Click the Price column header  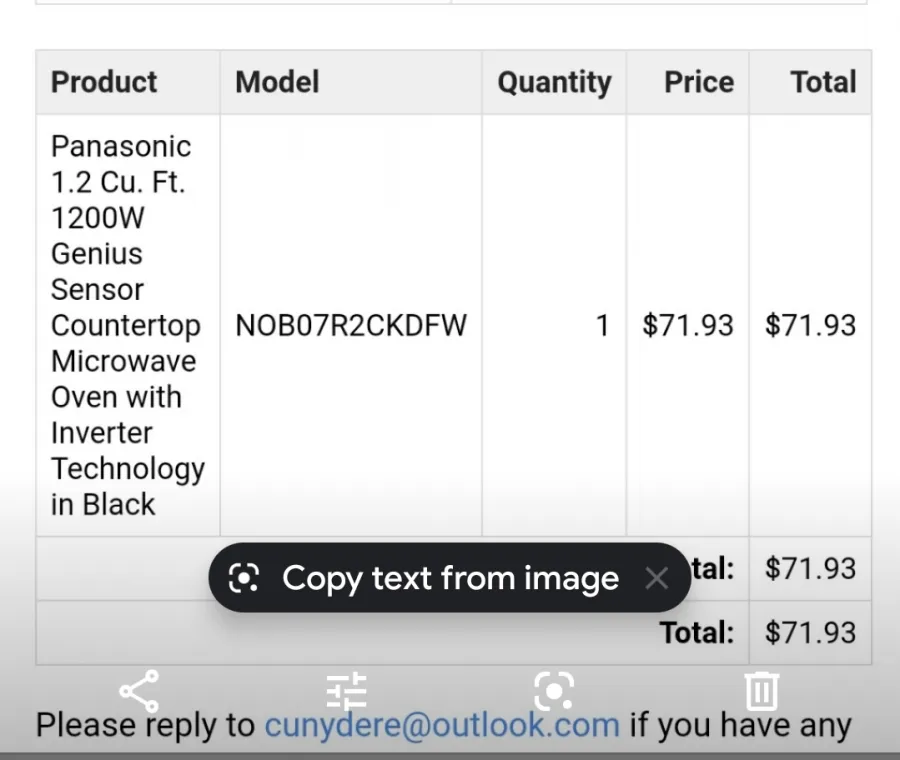699,82
